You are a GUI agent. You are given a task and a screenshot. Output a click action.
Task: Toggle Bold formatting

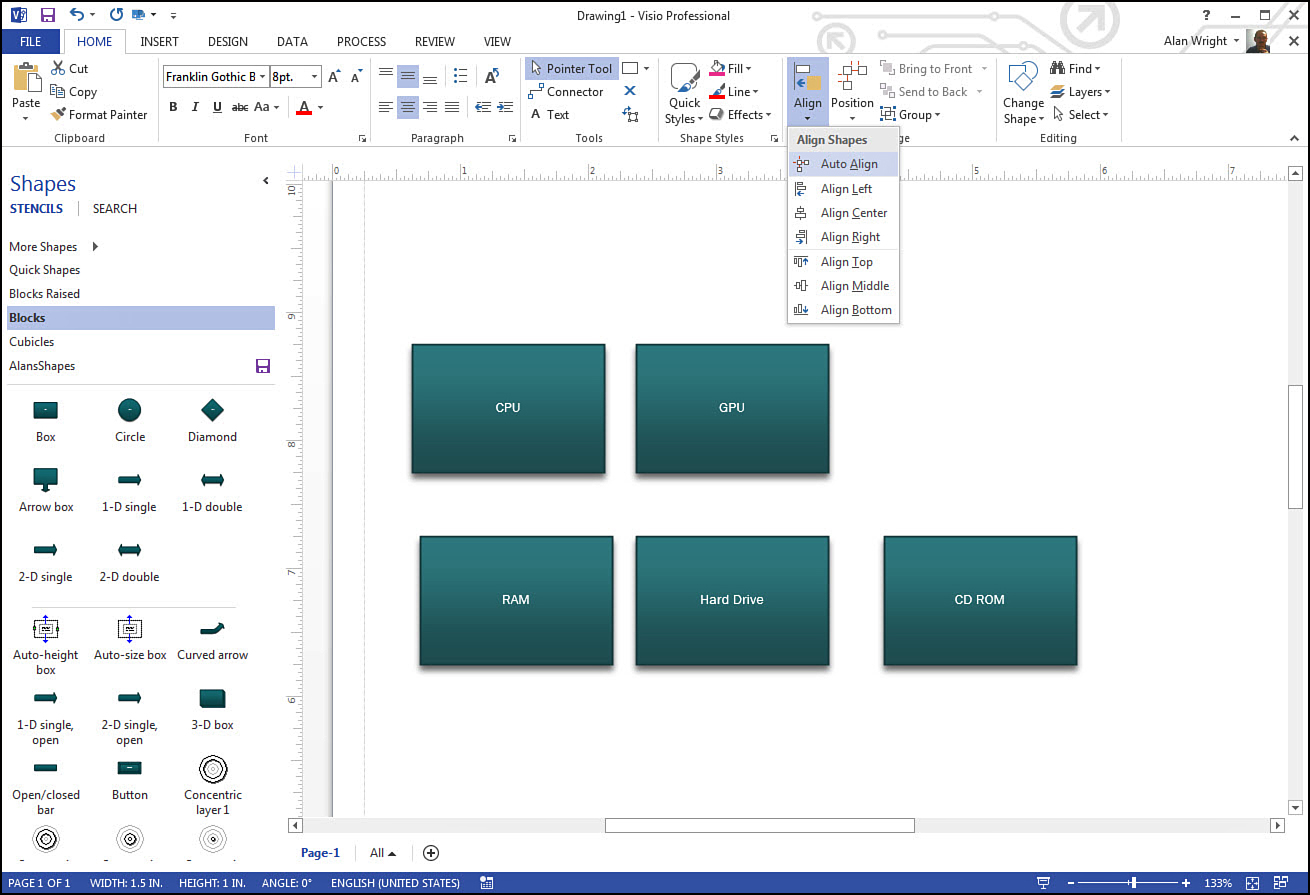point(173,107)
